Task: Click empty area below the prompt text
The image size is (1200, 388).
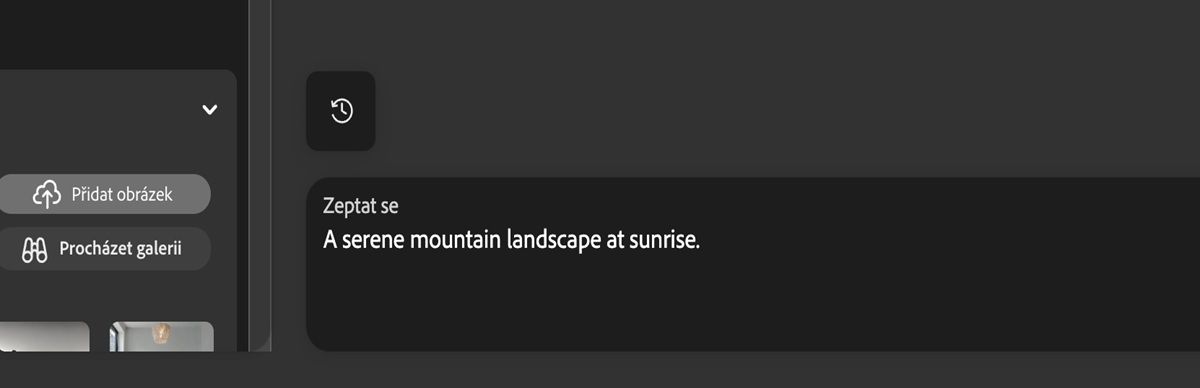Action: click(x=753, y=305)
